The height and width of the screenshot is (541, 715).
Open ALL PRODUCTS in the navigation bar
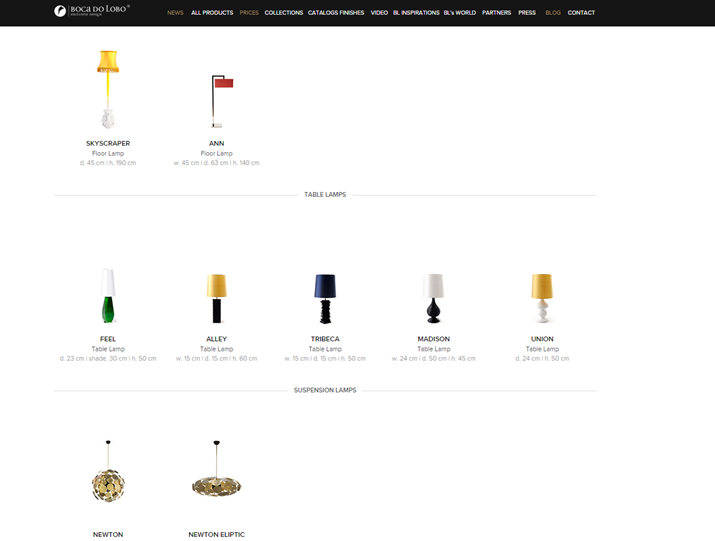[212, 13]
